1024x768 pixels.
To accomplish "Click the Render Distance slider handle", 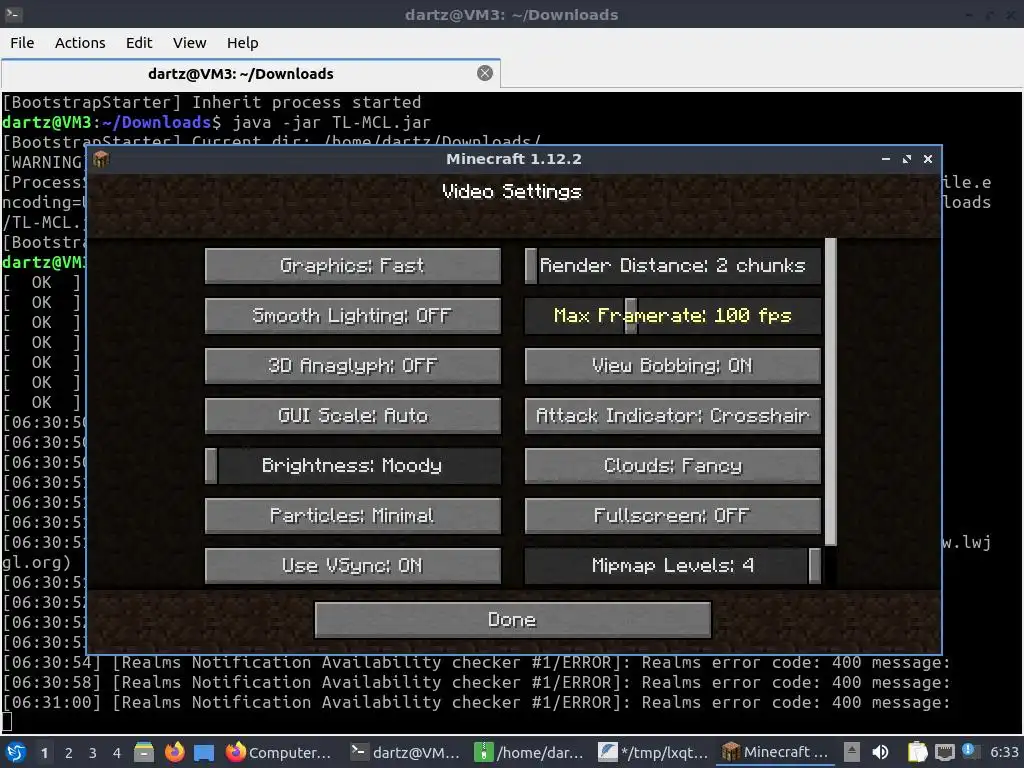I will coord(531,266).
